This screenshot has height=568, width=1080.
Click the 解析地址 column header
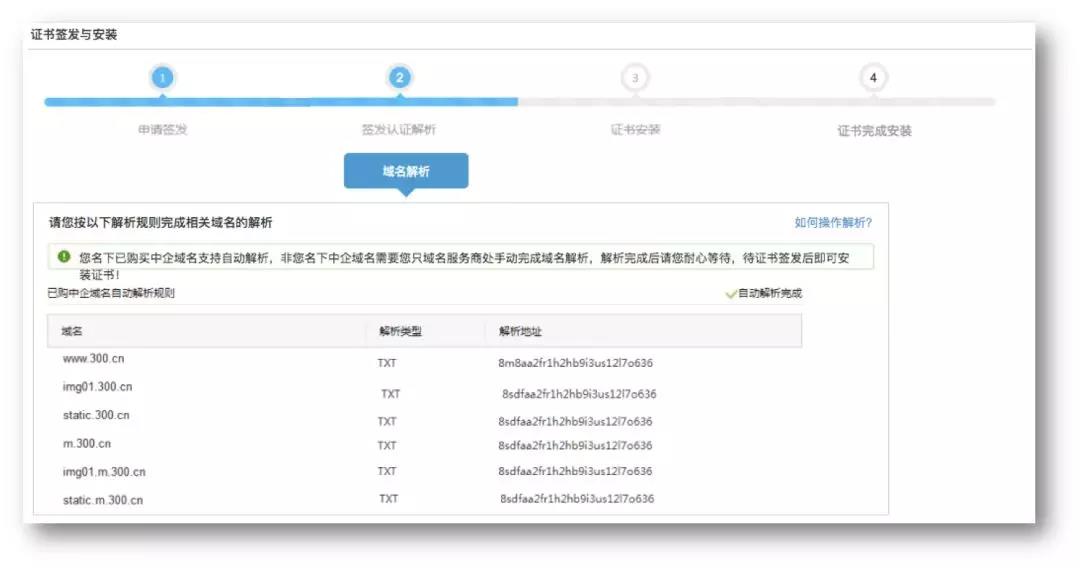[x=520, y=331]
